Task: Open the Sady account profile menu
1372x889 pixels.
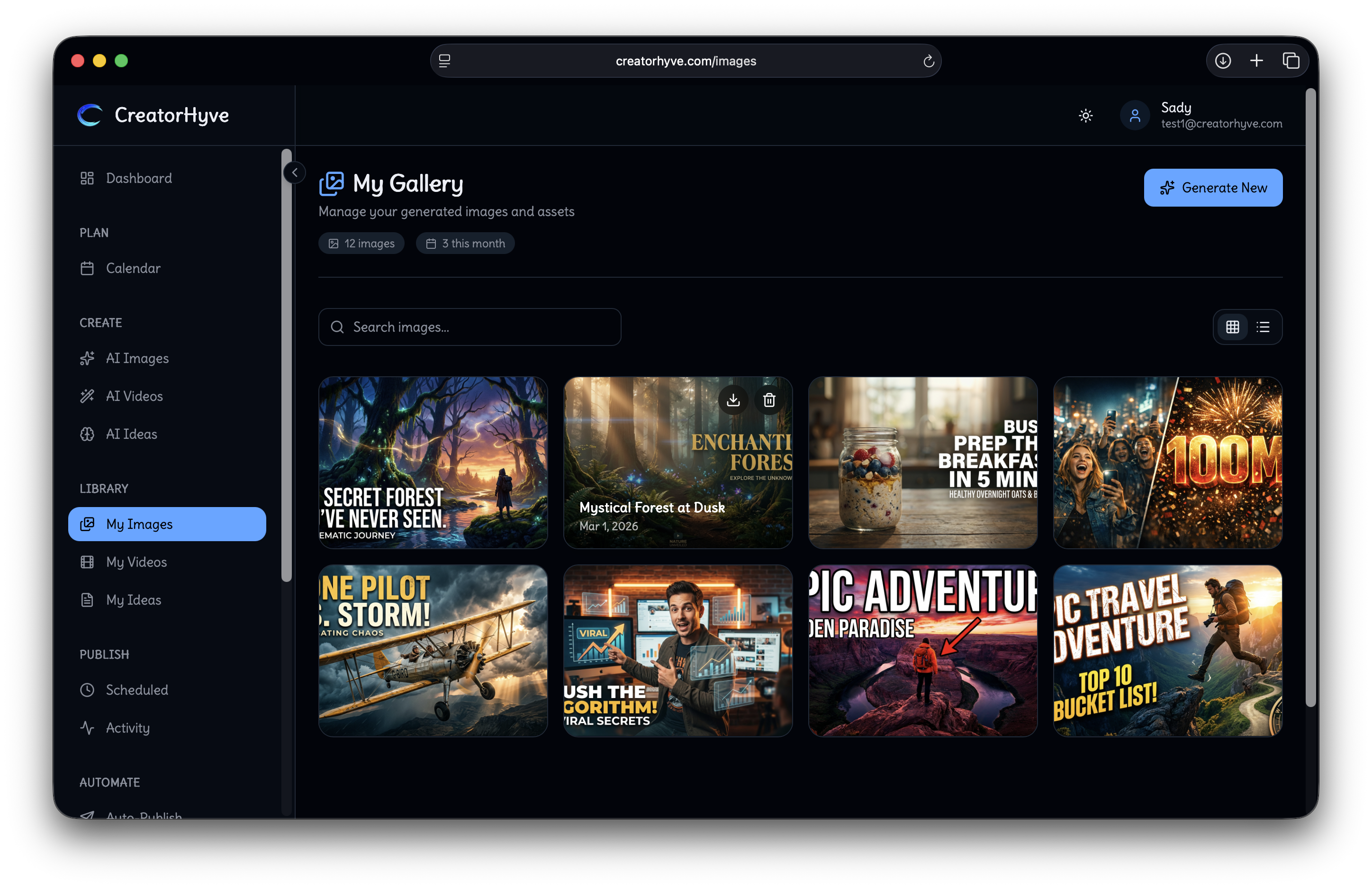Action: pos(1205,115)
